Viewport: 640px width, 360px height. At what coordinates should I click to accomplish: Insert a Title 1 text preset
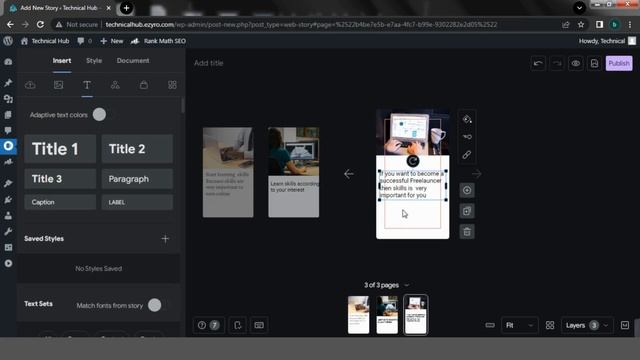point(60,149)
